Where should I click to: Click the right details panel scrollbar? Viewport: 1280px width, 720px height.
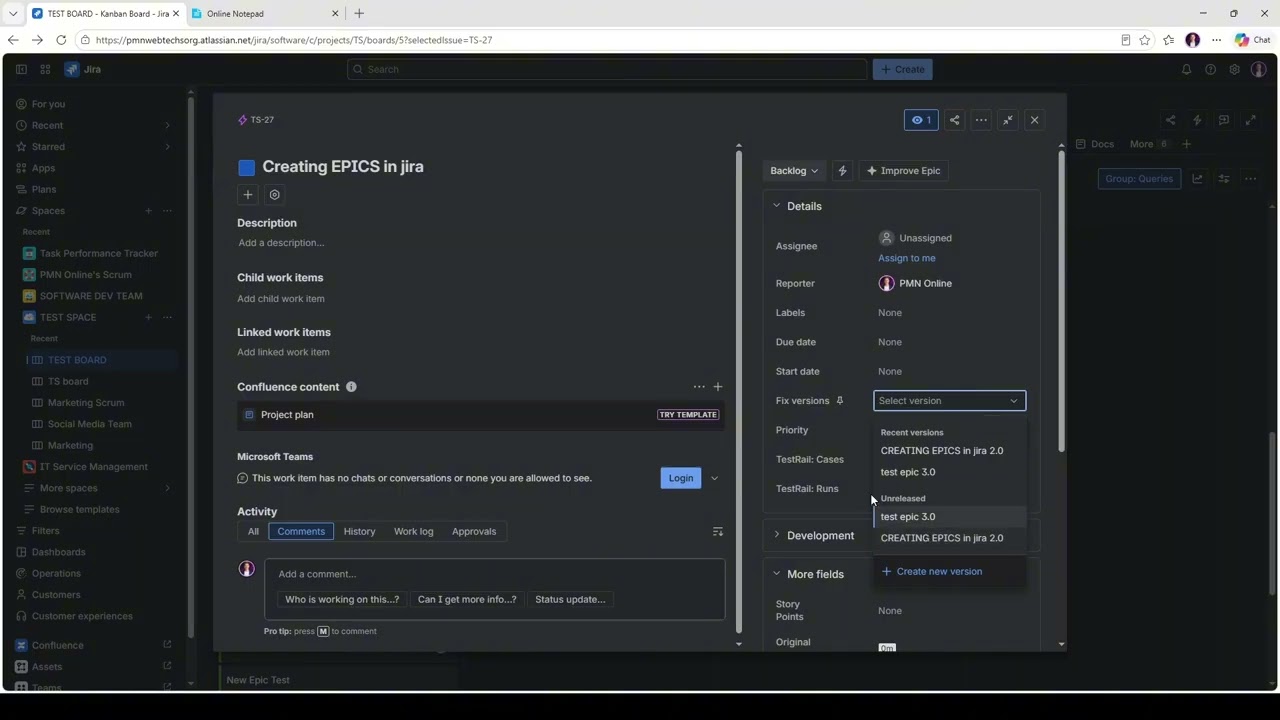1061,300
